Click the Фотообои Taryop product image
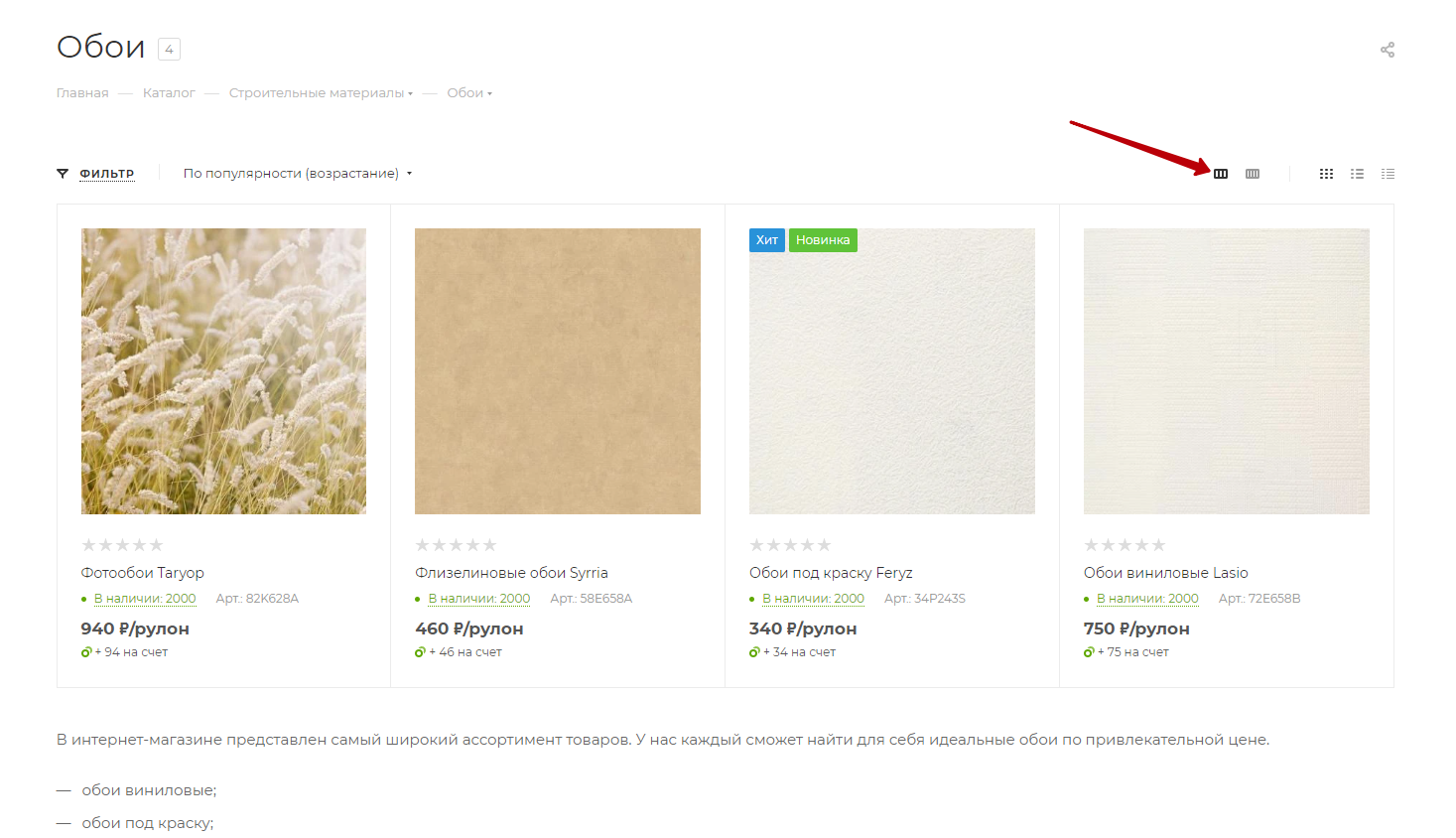 point(223,371)
